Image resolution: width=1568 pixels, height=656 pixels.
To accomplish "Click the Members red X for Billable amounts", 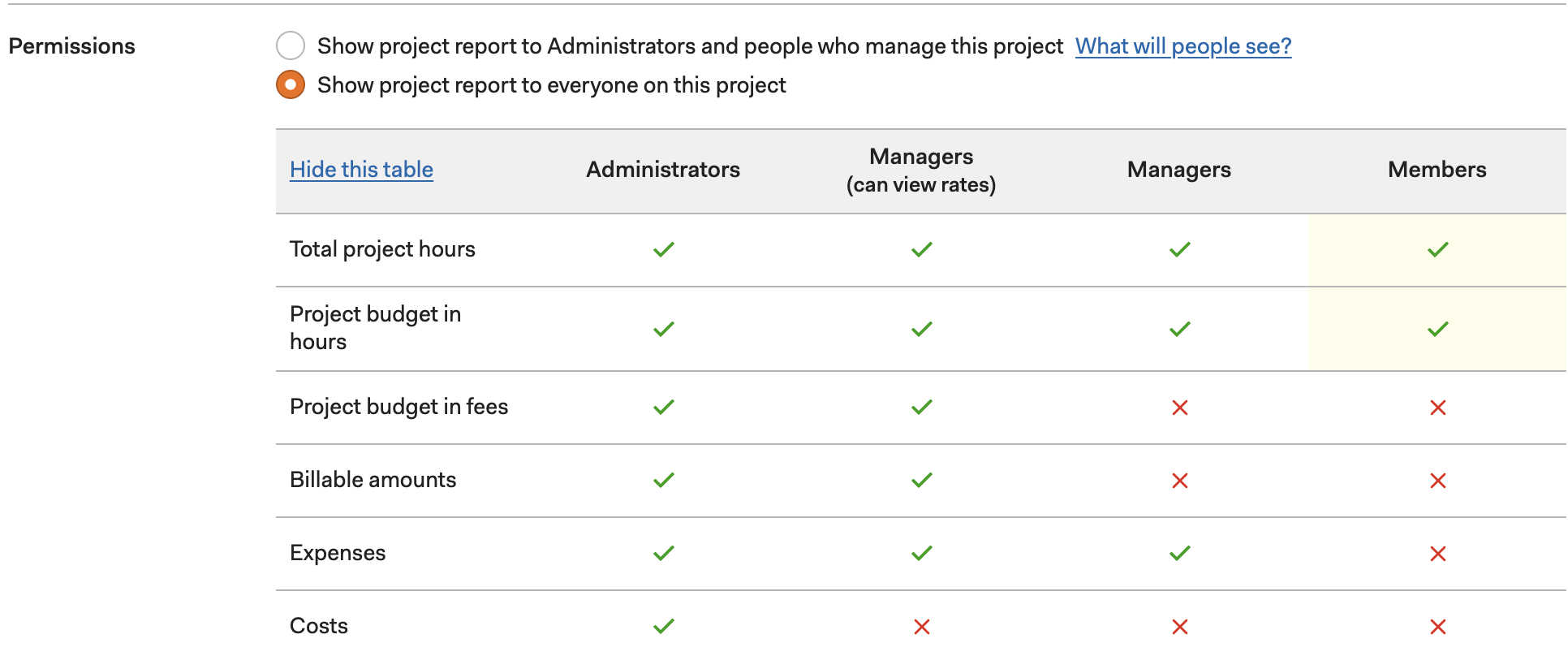I will click(x=1437, y=481).
